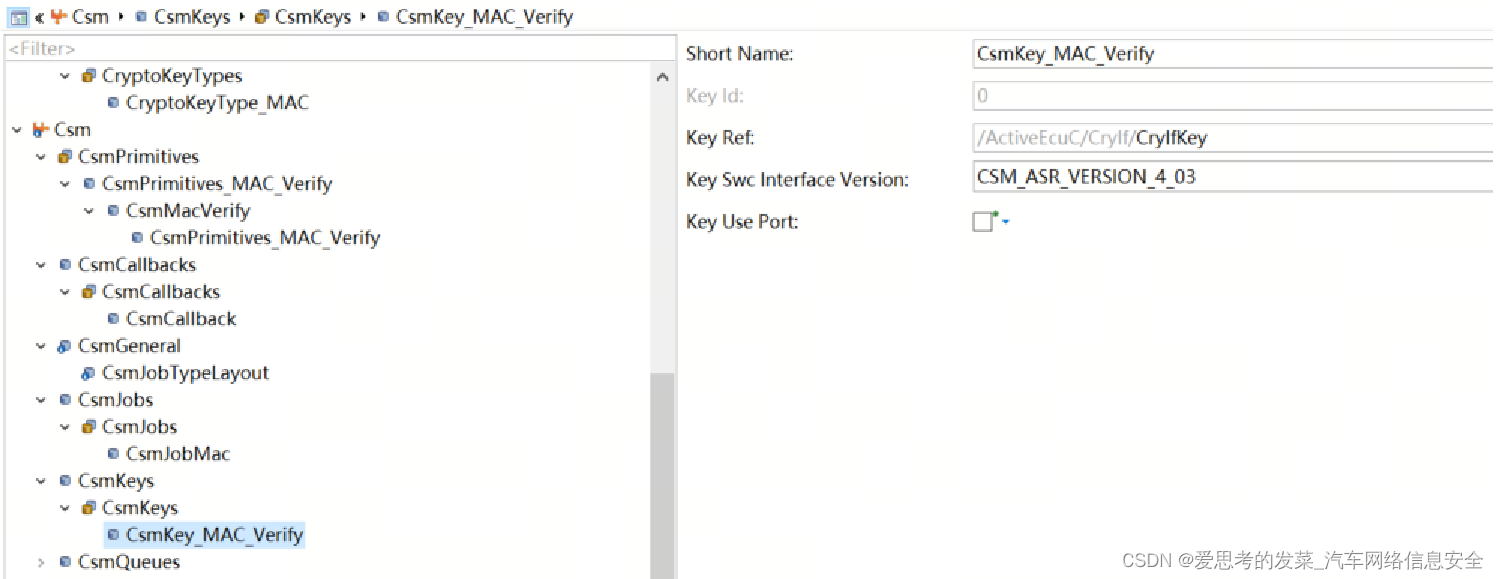Click the CsmKey_MAC_Verify breadcrumb icon

[x=384, y=17]
